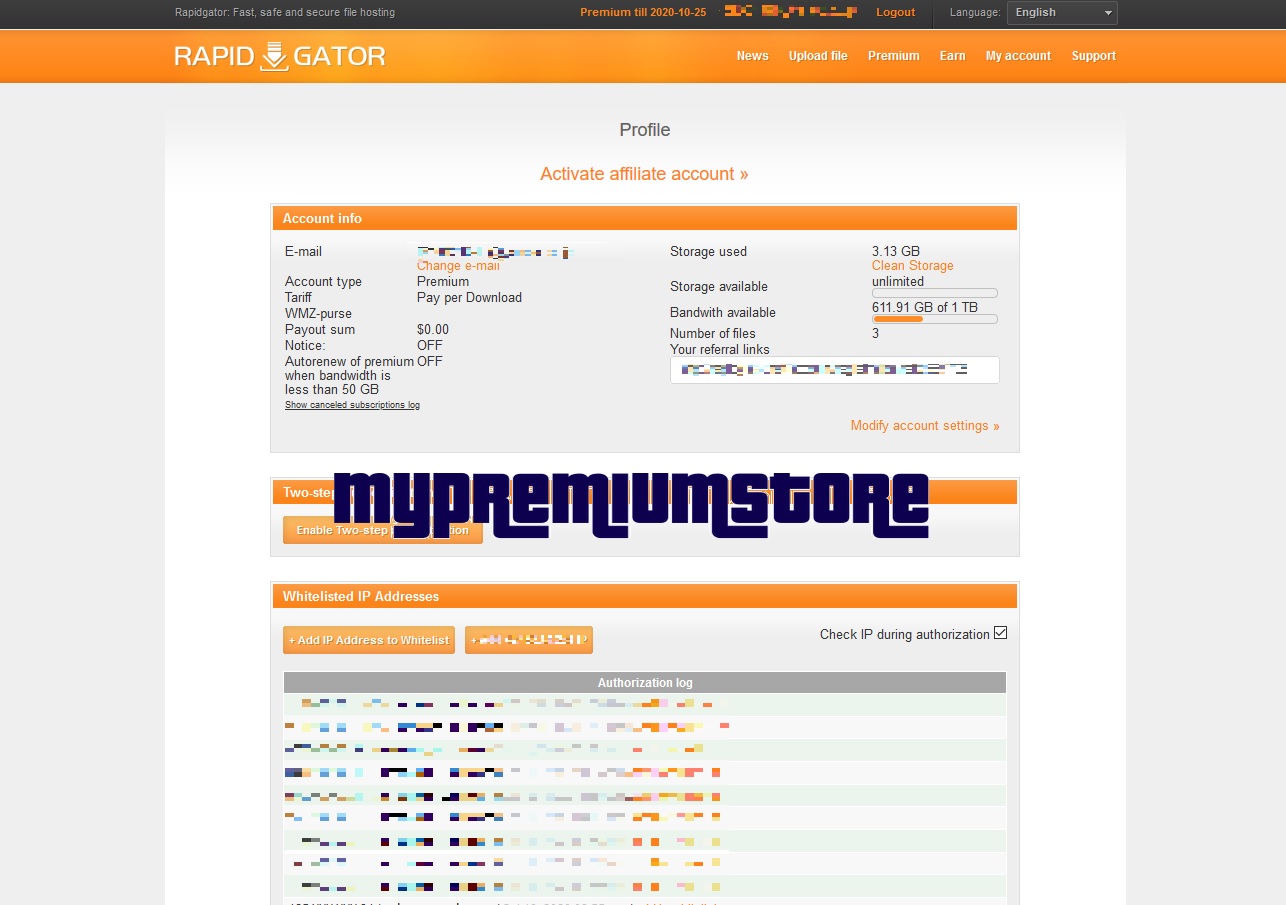This screenshot has height=905, width=1286.
Task: Click the Storage available progress bar
Action: pos(934,293)
